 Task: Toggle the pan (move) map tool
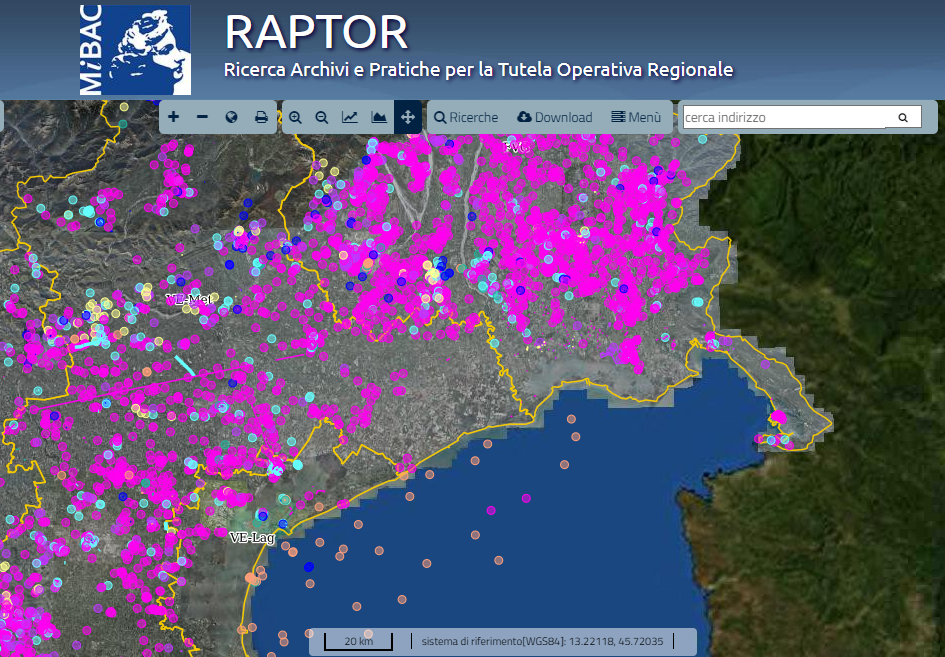408,117
